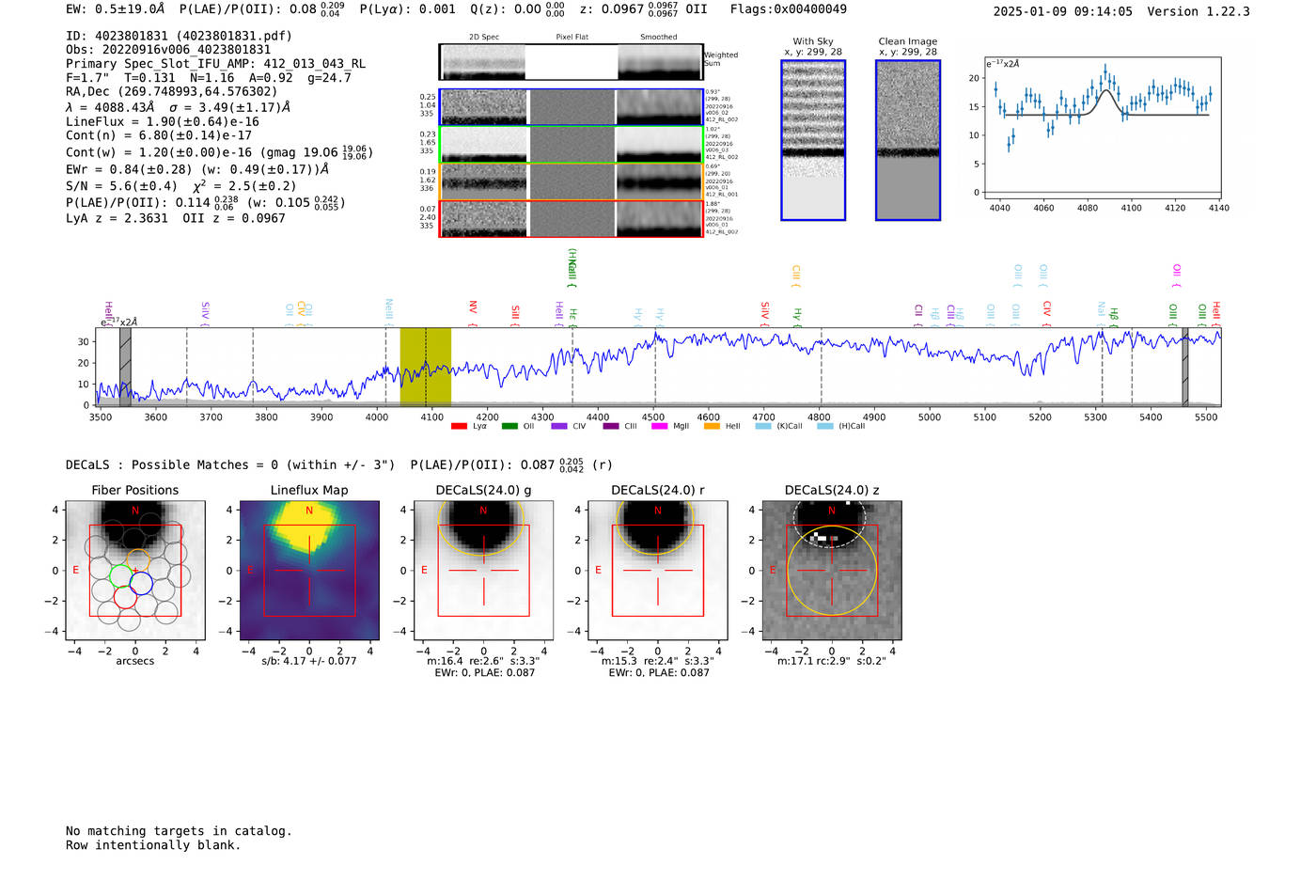Click the 'm:17.1 rc:2.9"' caption under z image
Screen dimensions: 1316x896
(x=832, y=661)
